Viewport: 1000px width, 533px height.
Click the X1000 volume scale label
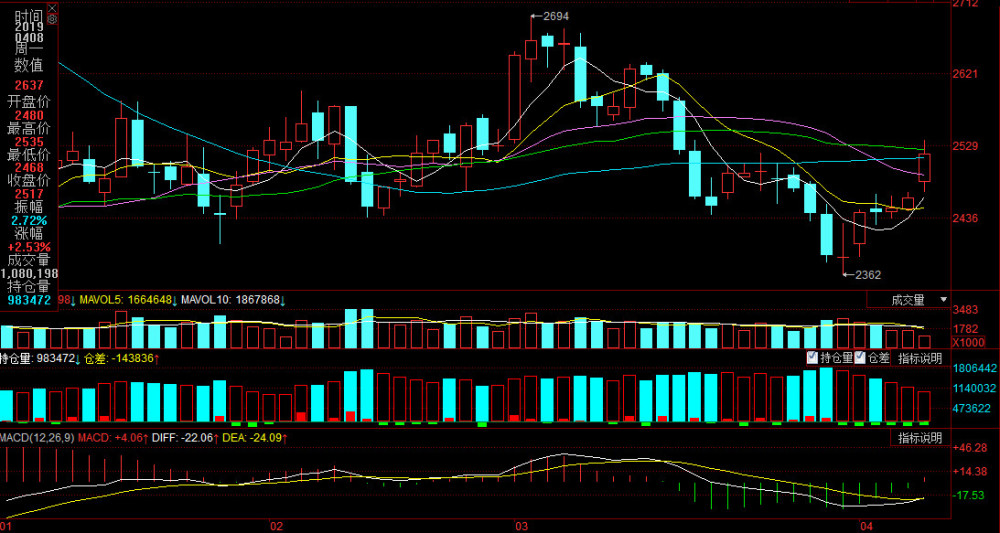coord(967,343)
